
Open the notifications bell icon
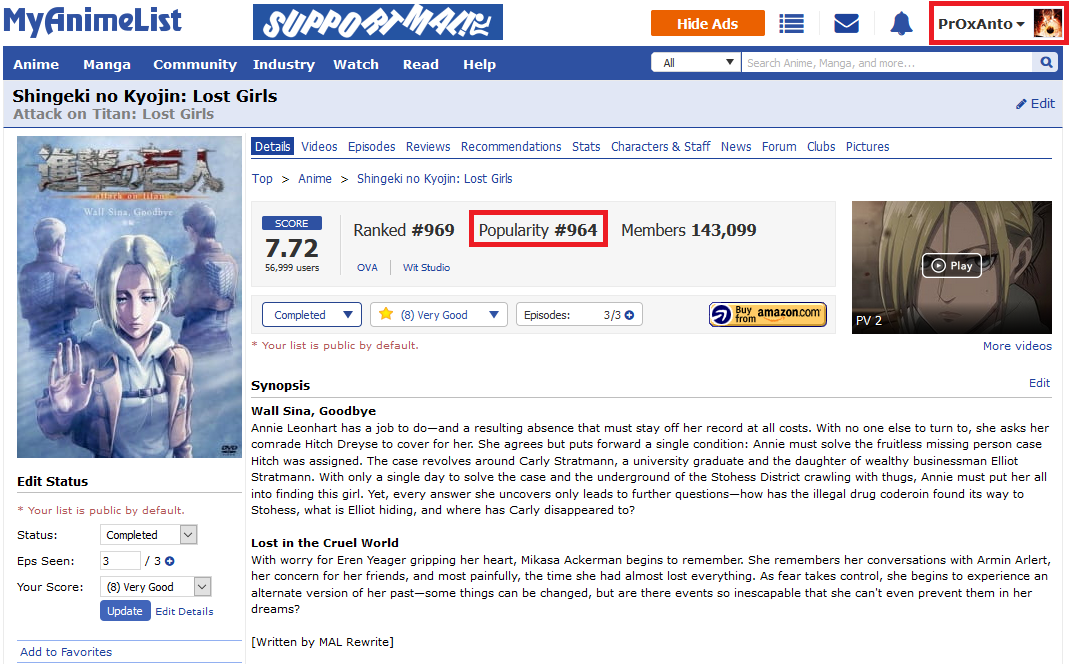pyautogui.click(x=901, y=24)
